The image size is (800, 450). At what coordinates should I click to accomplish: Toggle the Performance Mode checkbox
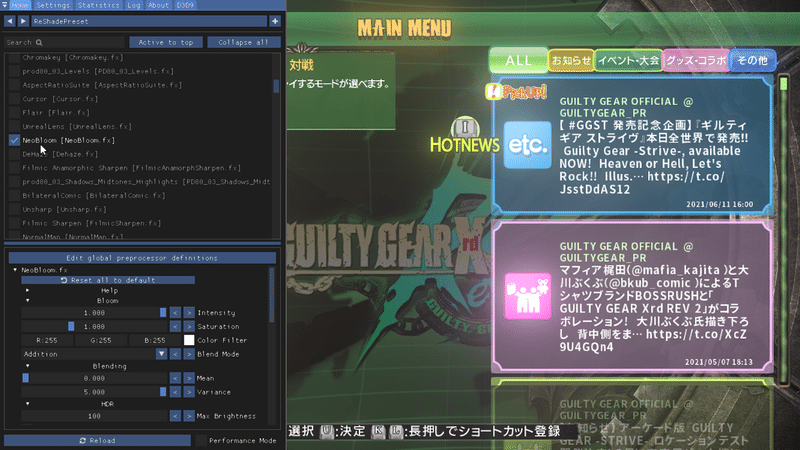point(201,440)
